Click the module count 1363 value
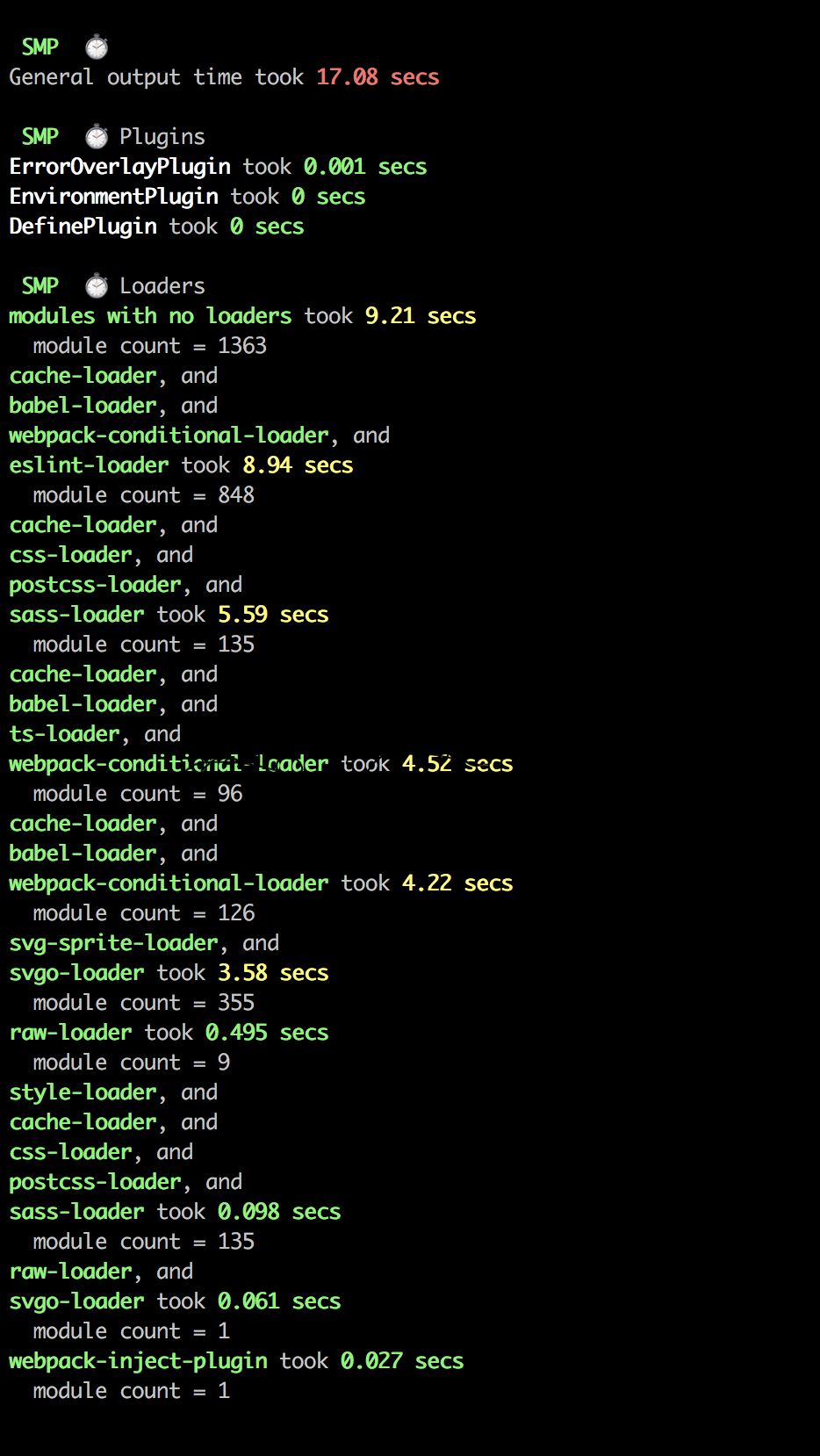The width and height of the screenshot is (820, 1456). (242, 346)
